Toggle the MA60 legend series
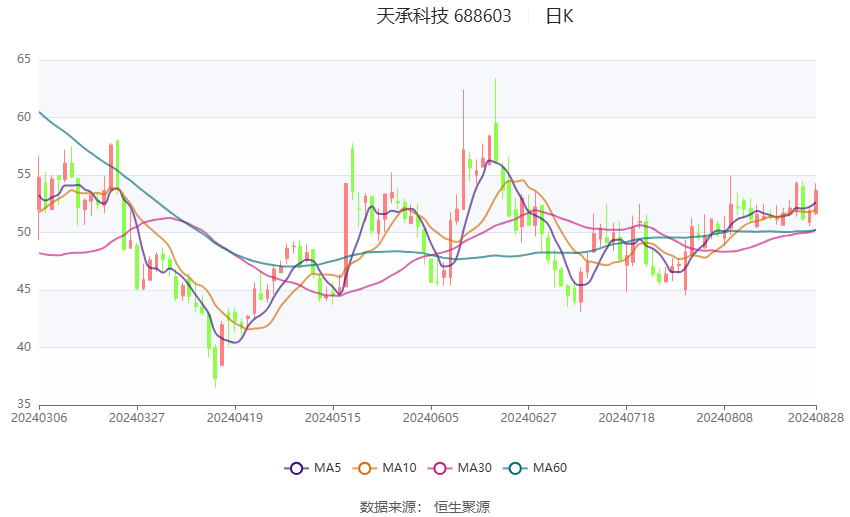The height and width of the screenshot is (517, 850). point(535,468)
